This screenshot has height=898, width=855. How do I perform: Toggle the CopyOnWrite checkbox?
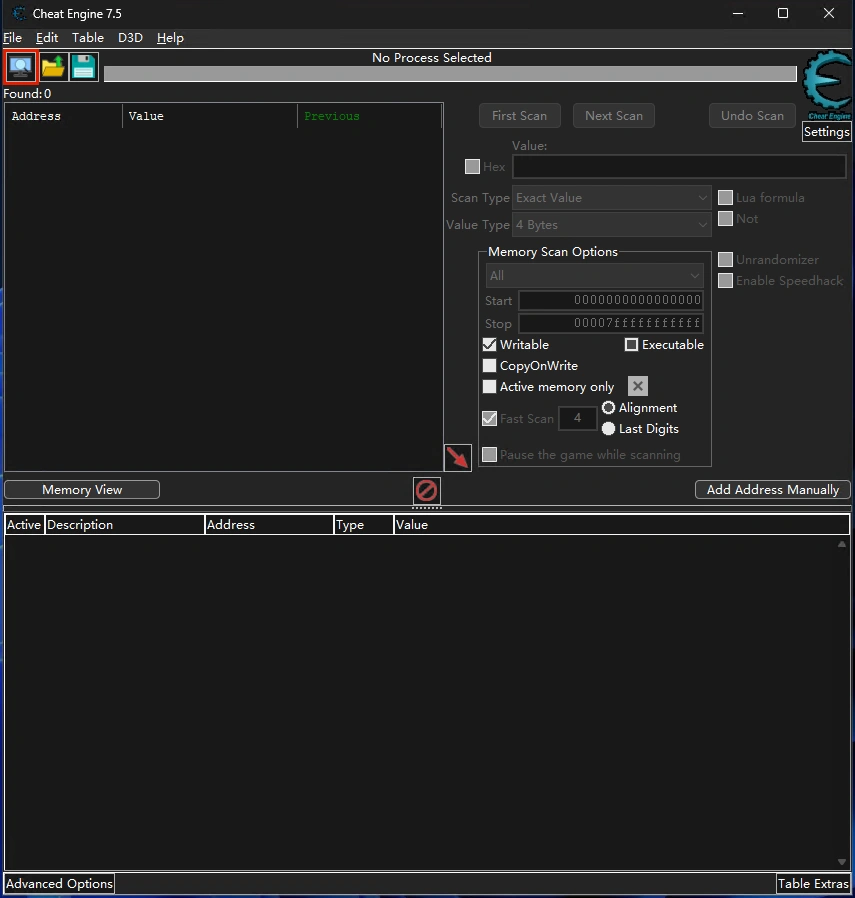point(490,365)
